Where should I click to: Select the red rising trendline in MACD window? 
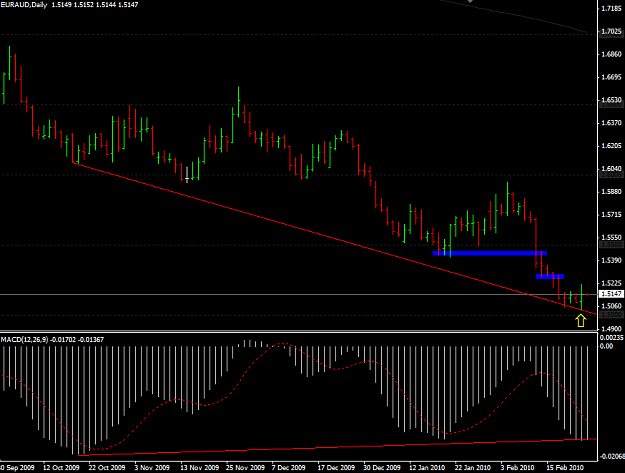point(337,447)
